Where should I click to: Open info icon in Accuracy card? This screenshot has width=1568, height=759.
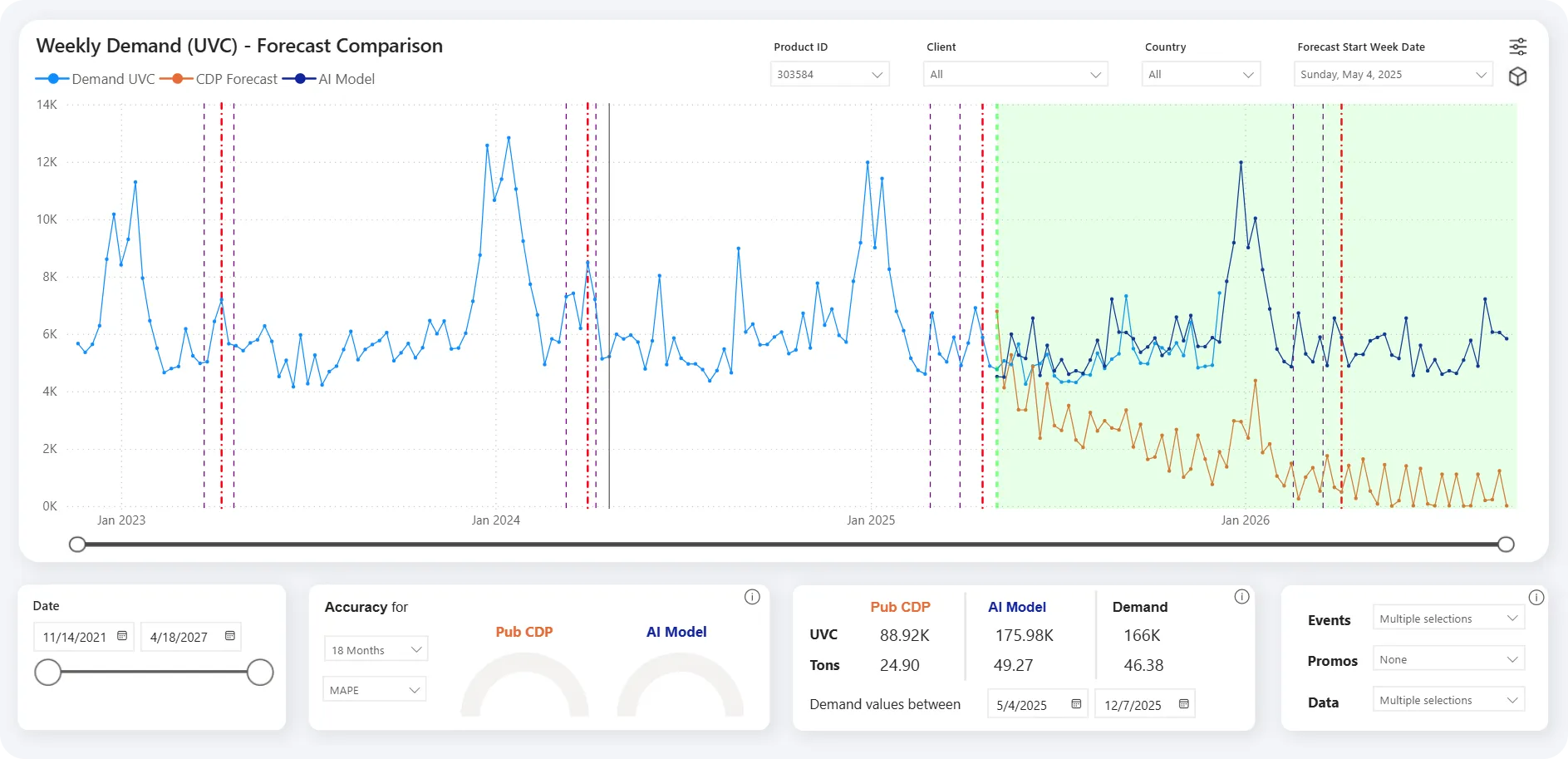click(752, 597)
